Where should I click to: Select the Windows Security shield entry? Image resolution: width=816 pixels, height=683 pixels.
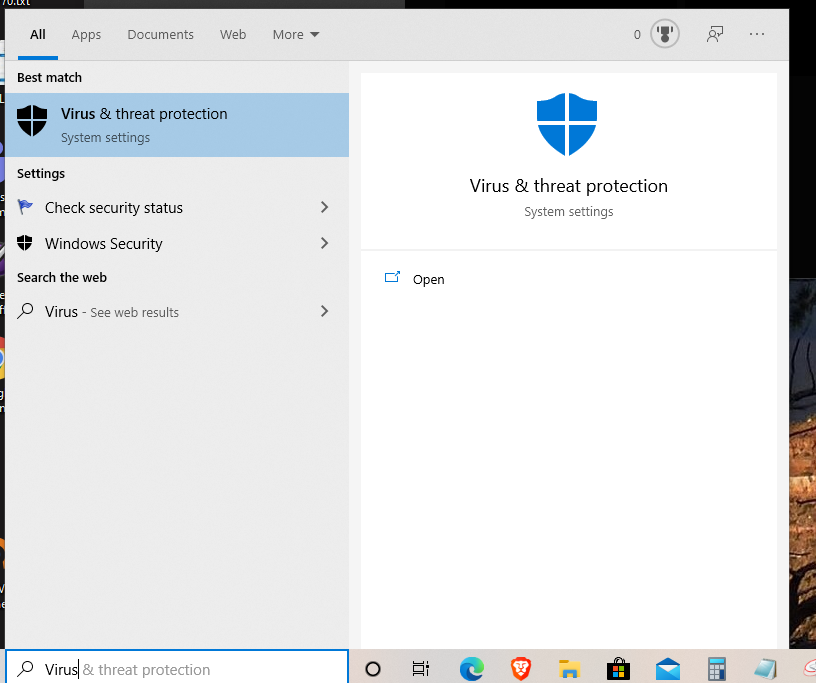point(103,243)
